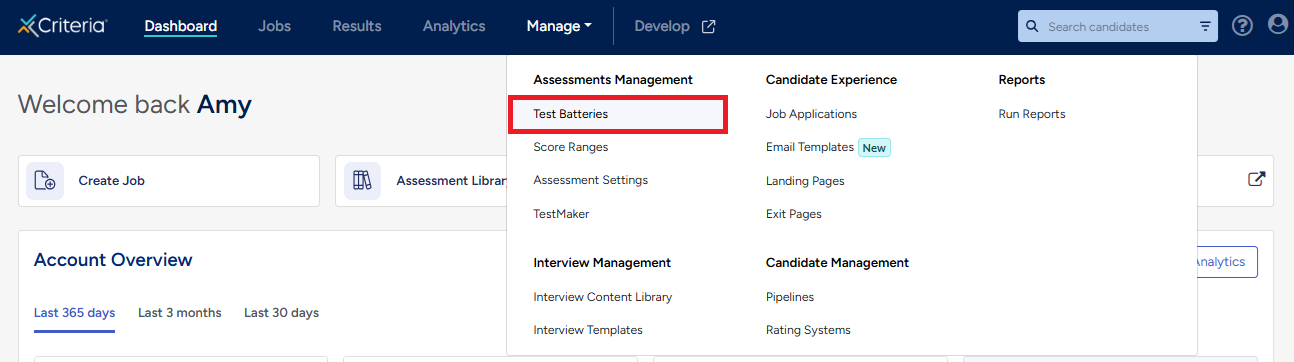Image resolution: width=1294 pixels, height=362 pixels.
Task: Open Interview Templates menu item
Action: click(x=588, y=330)
